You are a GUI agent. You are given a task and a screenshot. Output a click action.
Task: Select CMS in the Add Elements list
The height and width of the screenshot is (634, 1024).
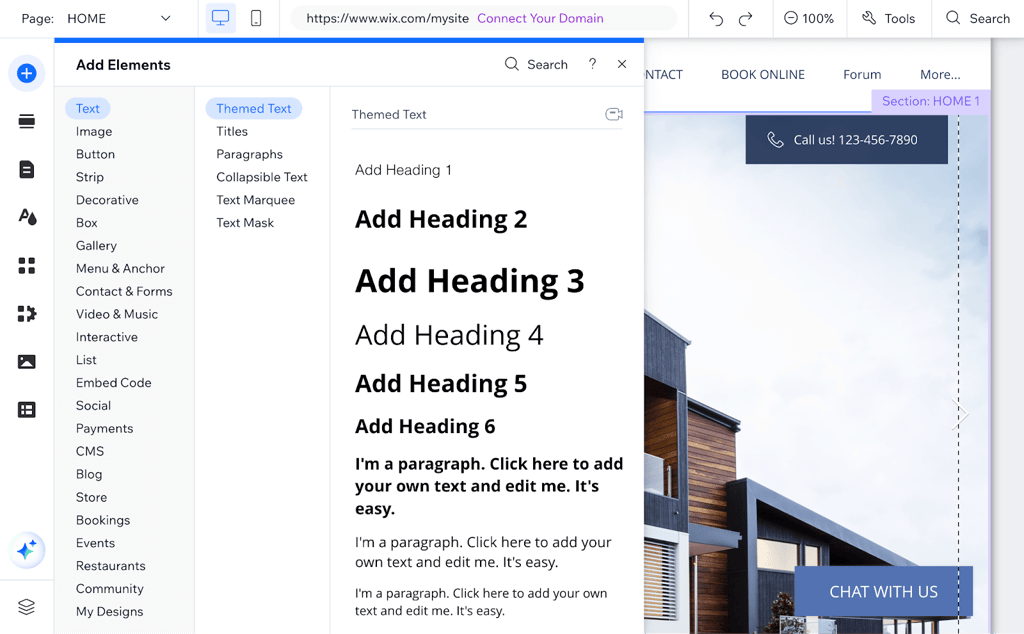pyautogui.click(x=89, y=451)
